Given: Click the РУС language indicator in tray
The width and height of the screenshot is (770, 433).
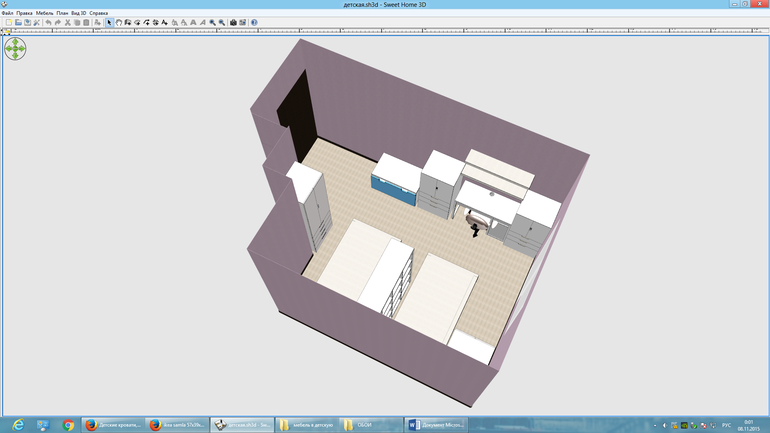Looking at the screenshot, I should (727, 424).
